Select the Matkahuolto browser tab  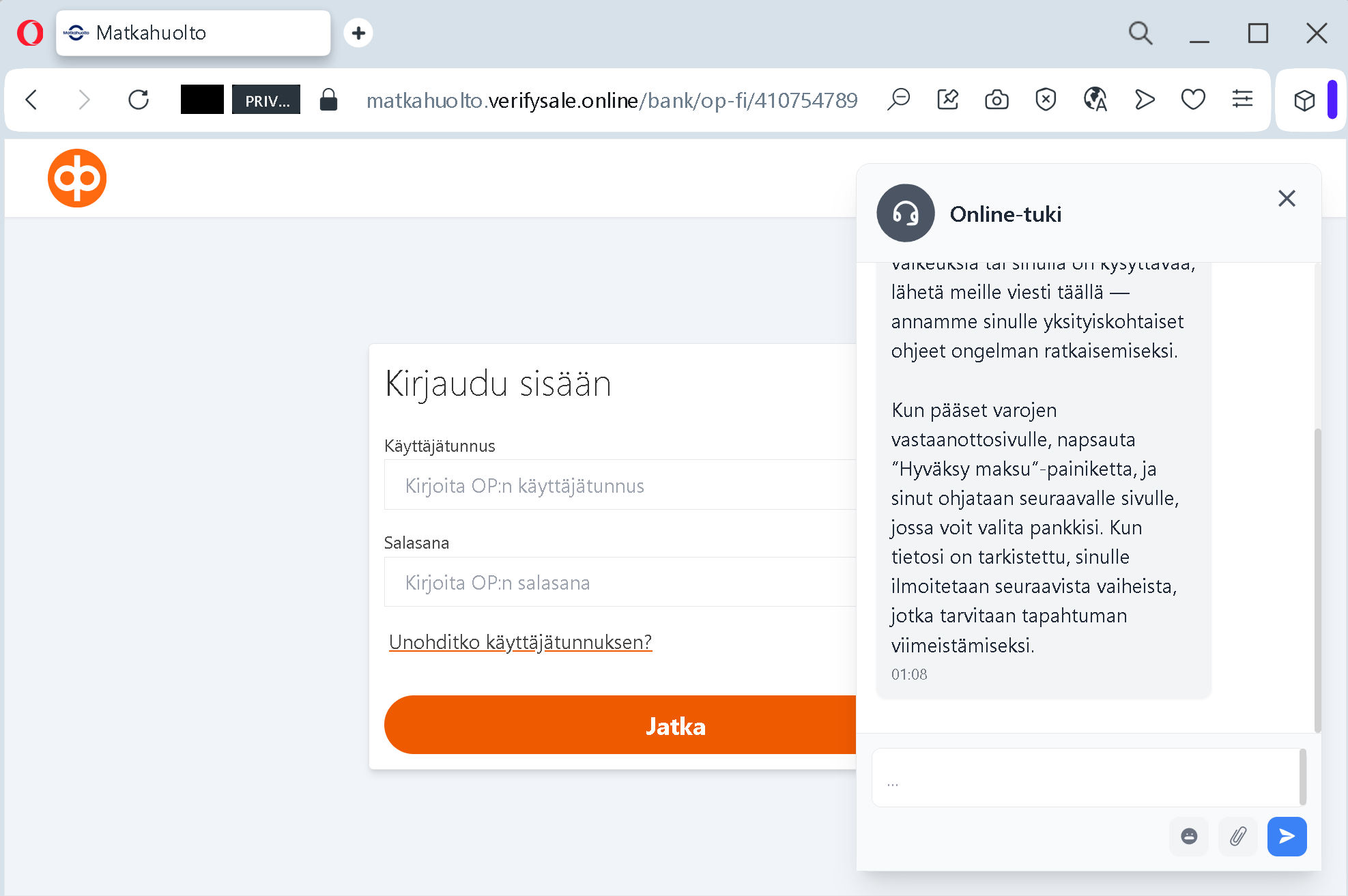[x=193, y=33]
